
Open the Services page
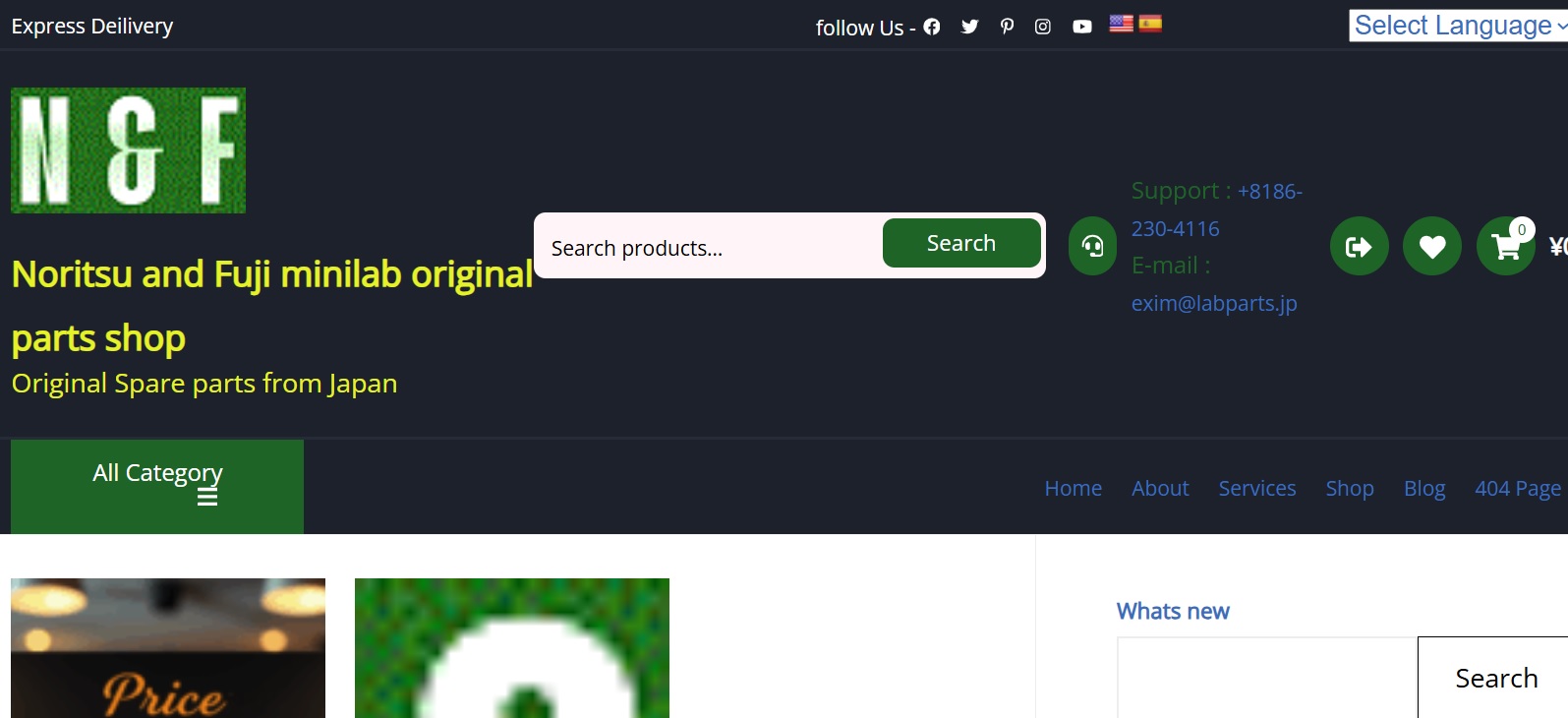1256,489
